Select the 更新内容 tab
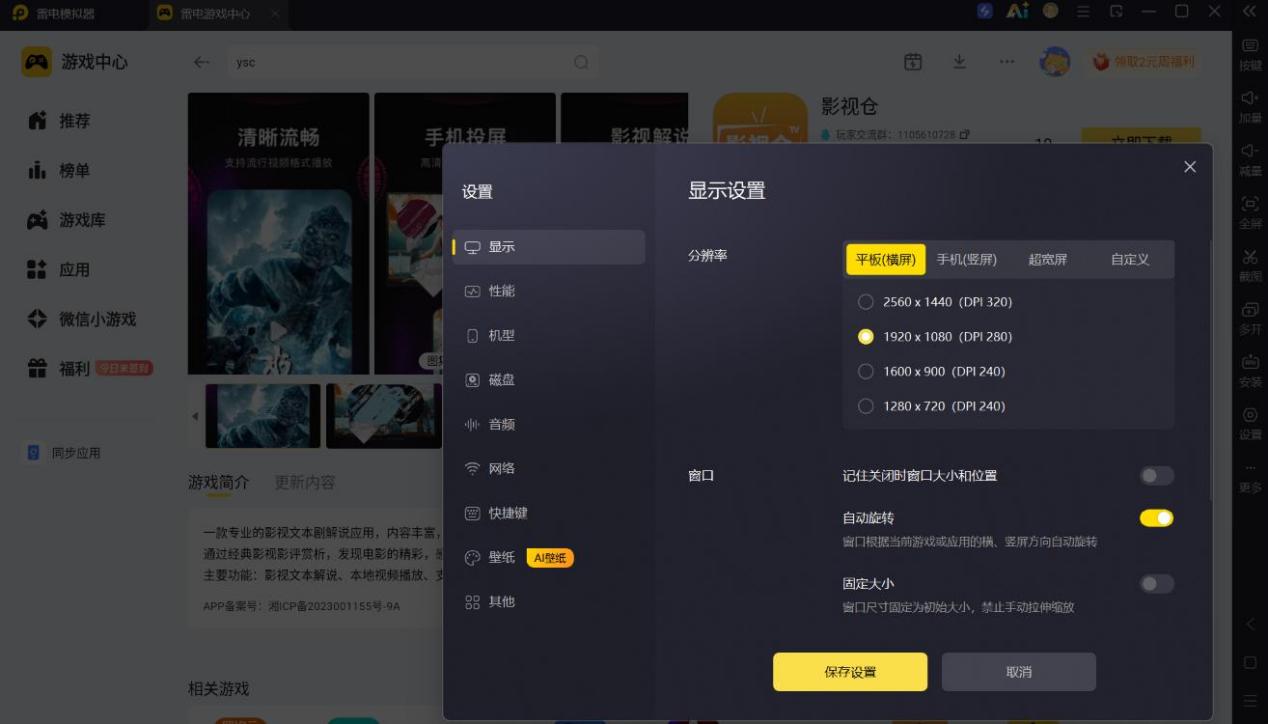 305,482
